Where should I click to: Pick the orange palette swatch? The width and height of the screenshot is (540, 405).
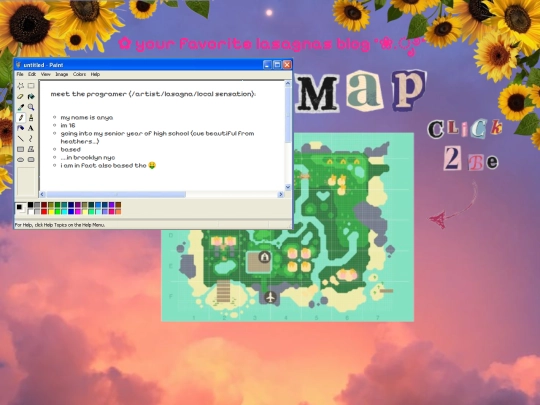[x=118, y=211]
